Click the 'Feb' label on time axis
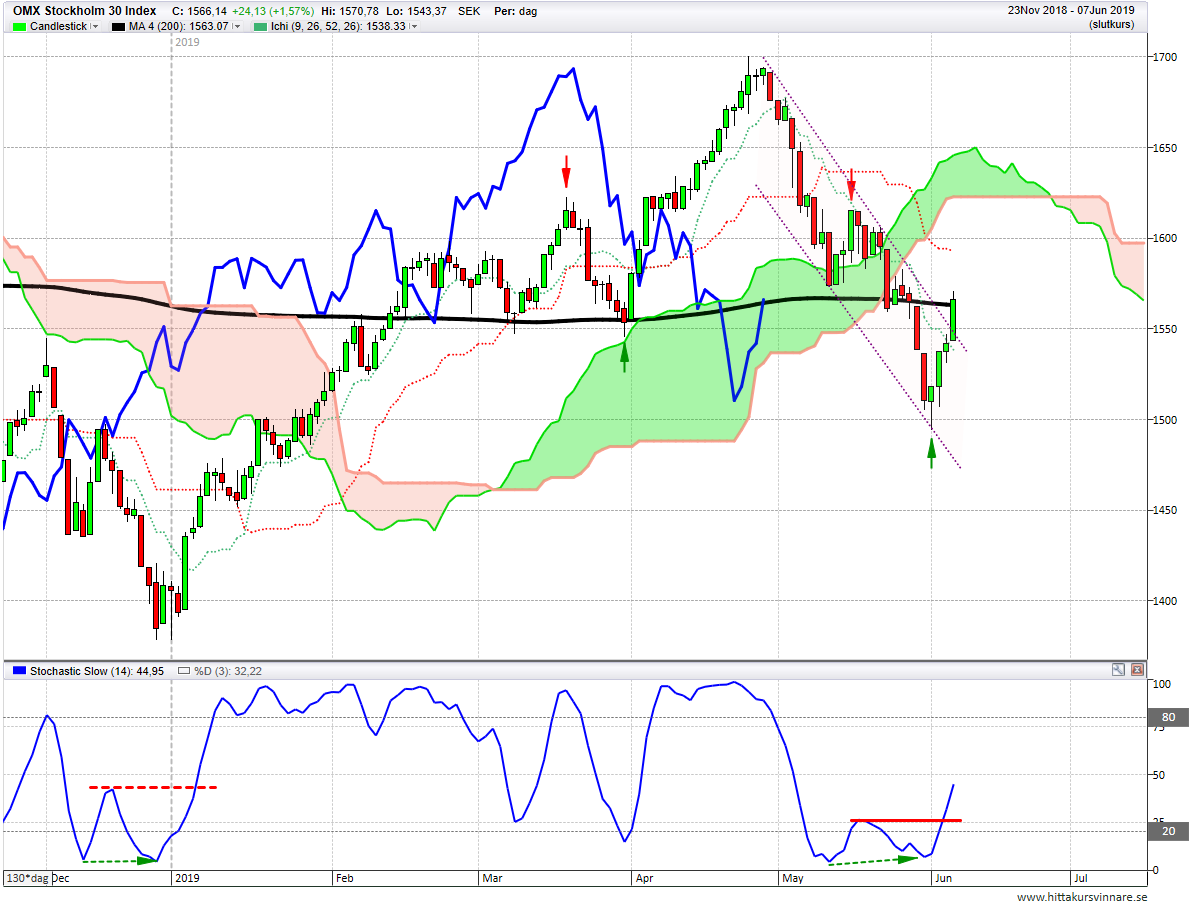This screenshot has width=1192, height=902. click(x=344, y=878)
